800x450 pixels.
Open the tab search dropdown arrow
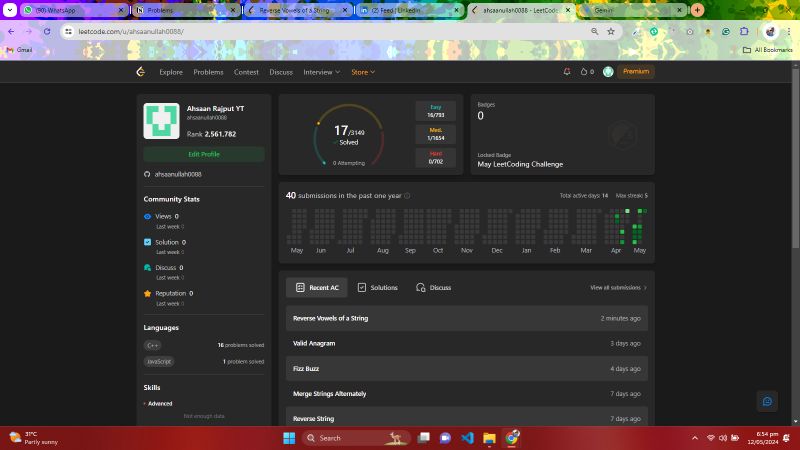pos(10,10)
